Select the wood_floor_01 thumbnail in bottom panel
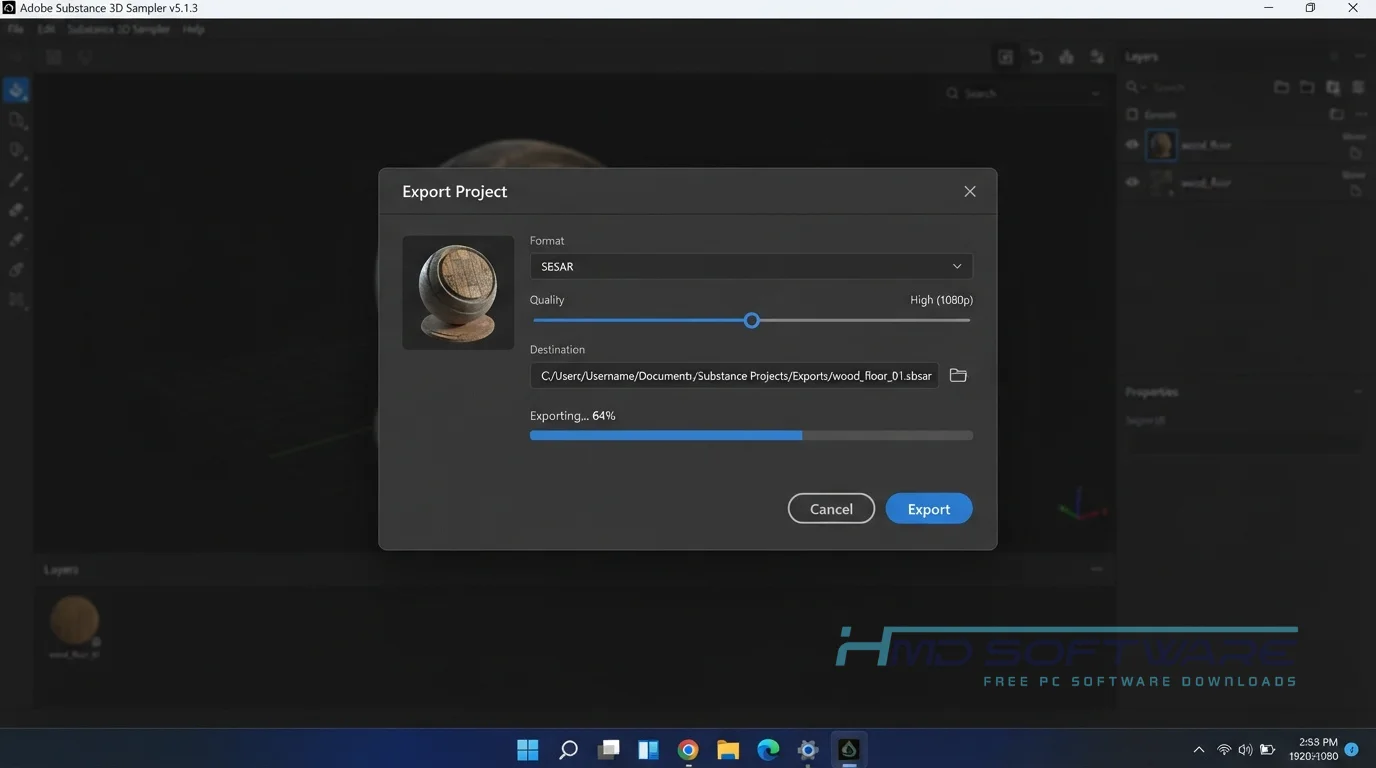 [74, 621]
